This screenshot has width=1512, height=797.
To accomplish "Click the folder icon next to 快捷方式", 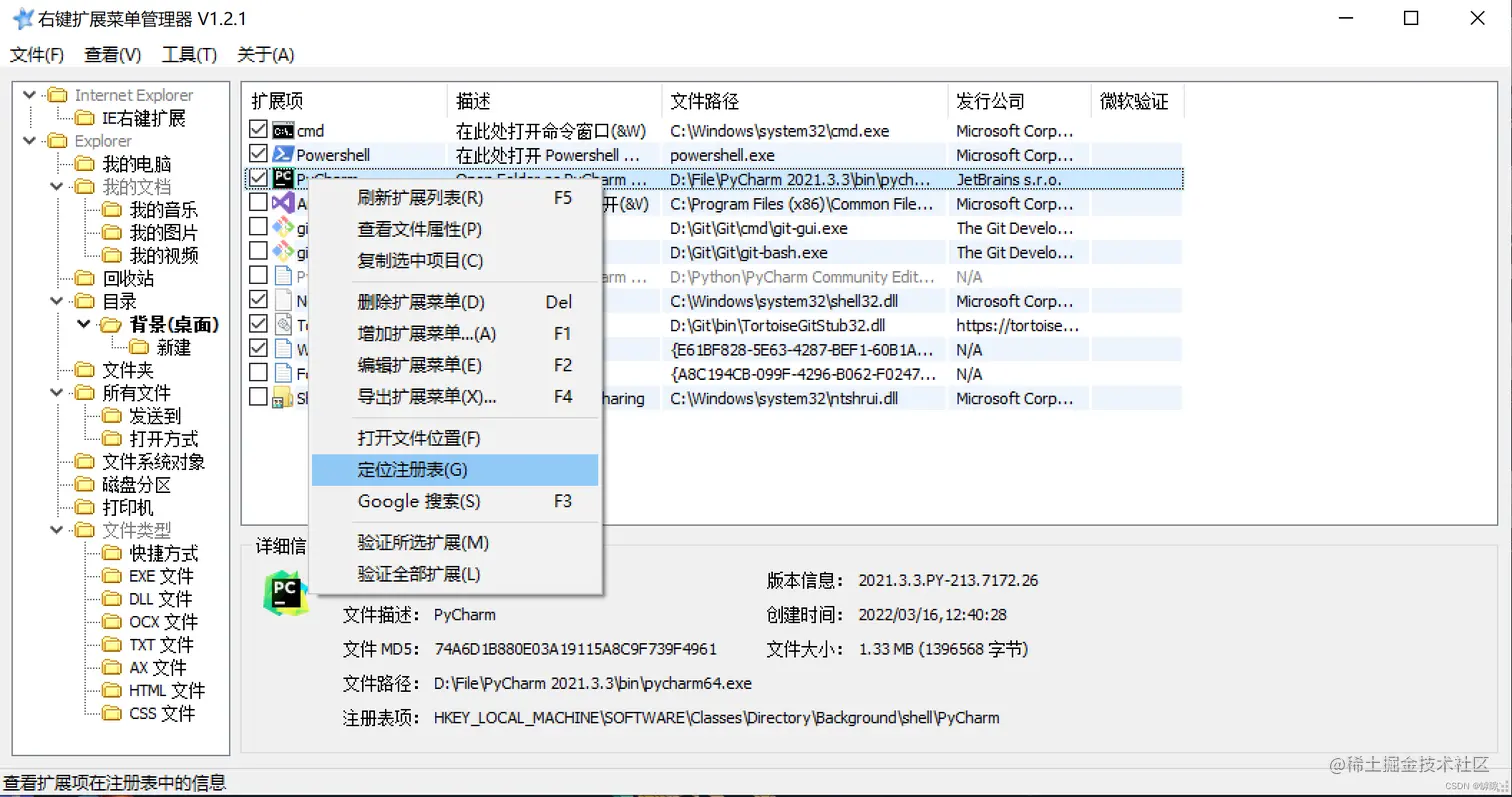I will tap(112, 554).
